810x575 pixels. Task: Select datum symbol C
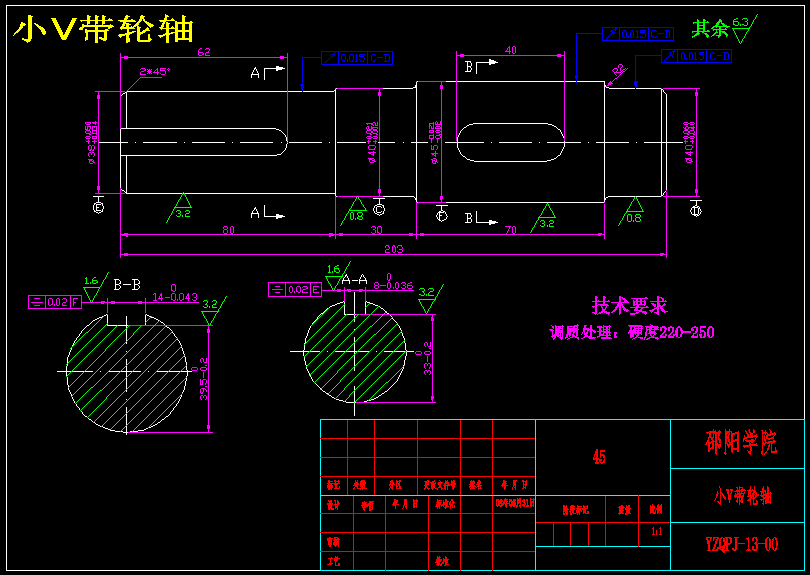[379, 209]
